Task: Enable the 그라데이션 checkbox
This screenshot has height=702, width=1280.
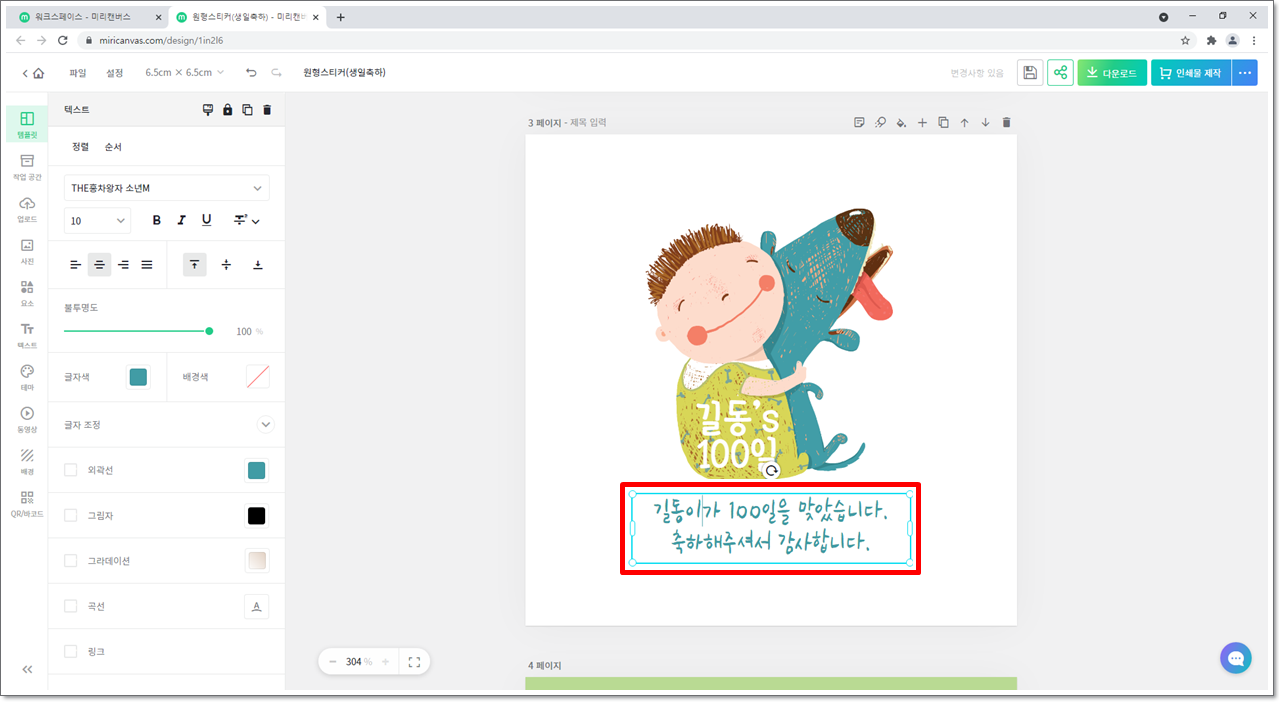Action: [70, 560]
